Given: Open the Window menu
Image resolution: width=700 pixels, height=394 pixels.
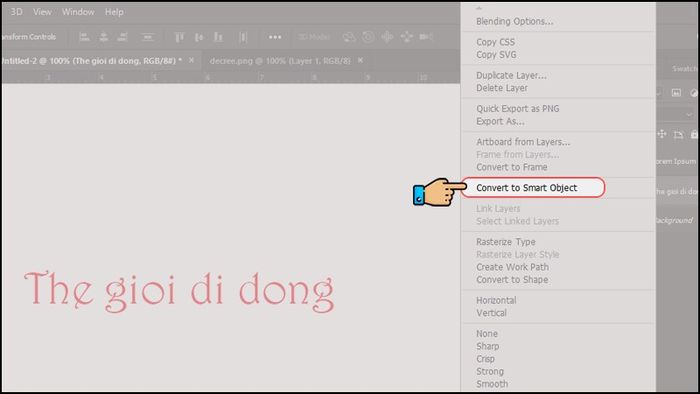Looking at the screenshot, I should (78, 12).
